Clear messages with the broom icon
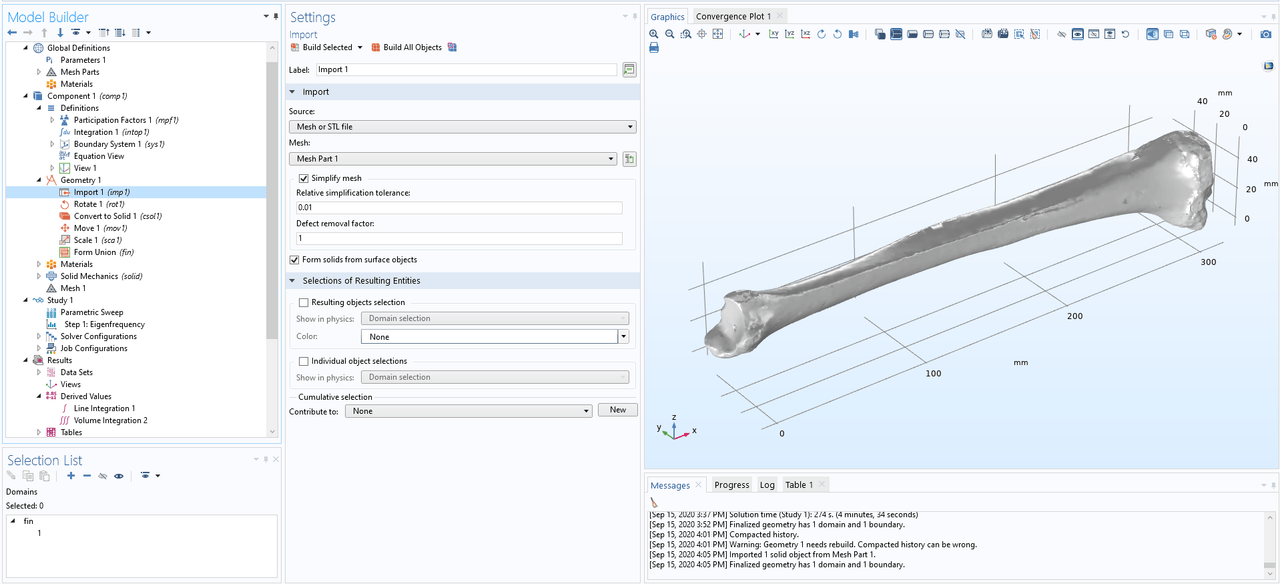 click(654, 502)
